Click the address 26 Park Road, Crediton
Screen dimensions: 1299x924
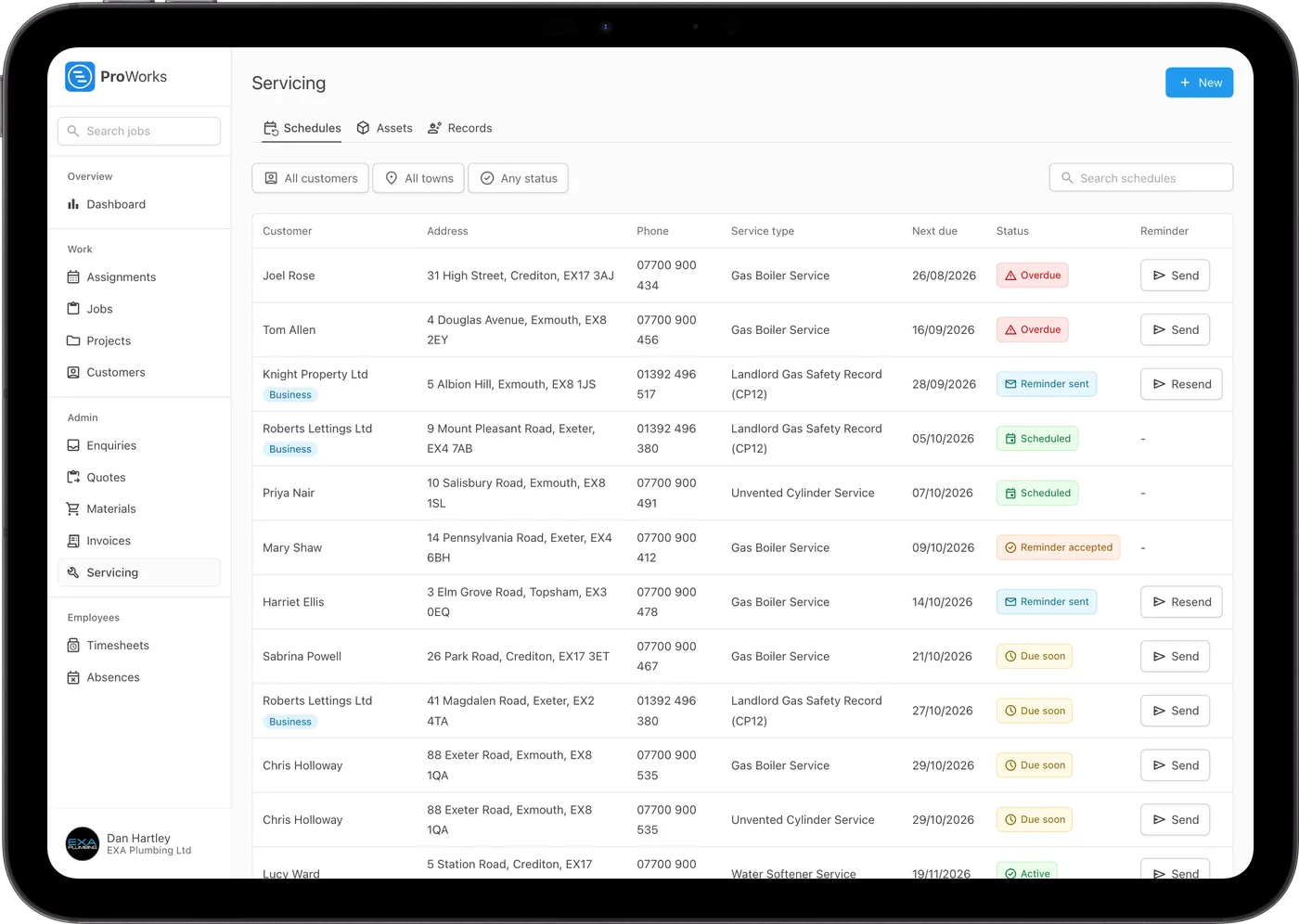[518, 657]
